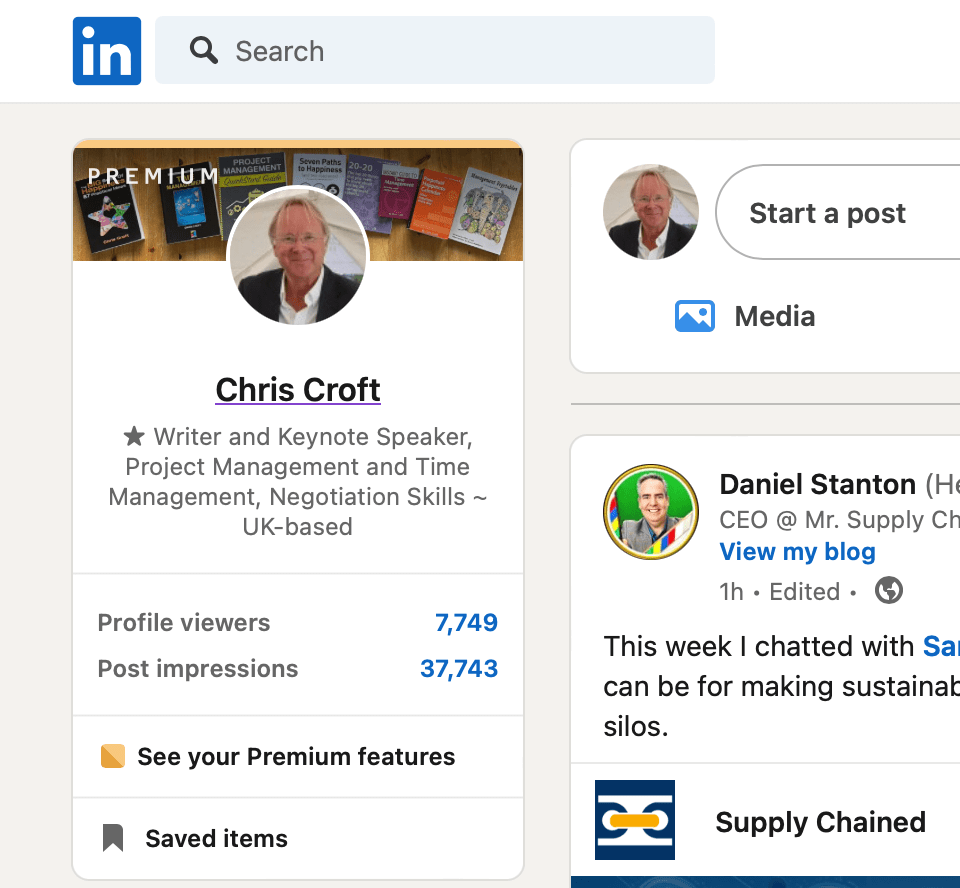Open Daniel Stanton's name link
The height and width of the screenshot is (888, 960).
click(817, 485)
